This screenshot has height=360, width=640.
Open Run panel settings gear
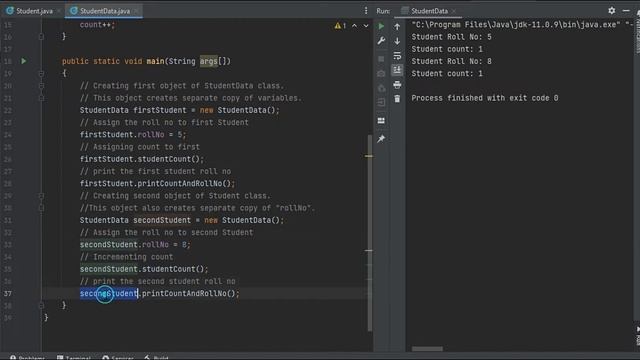point(611,11)
